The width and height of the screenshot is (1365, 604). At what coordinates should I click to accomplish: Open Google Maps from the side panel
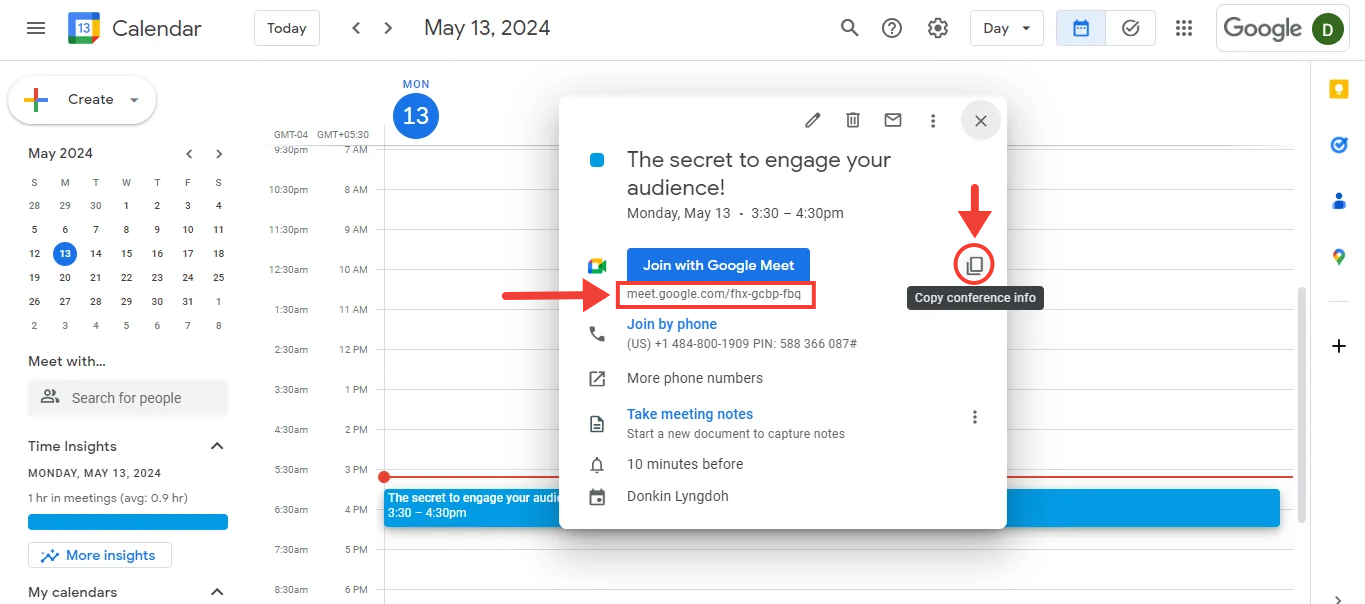coord(1339,257)
